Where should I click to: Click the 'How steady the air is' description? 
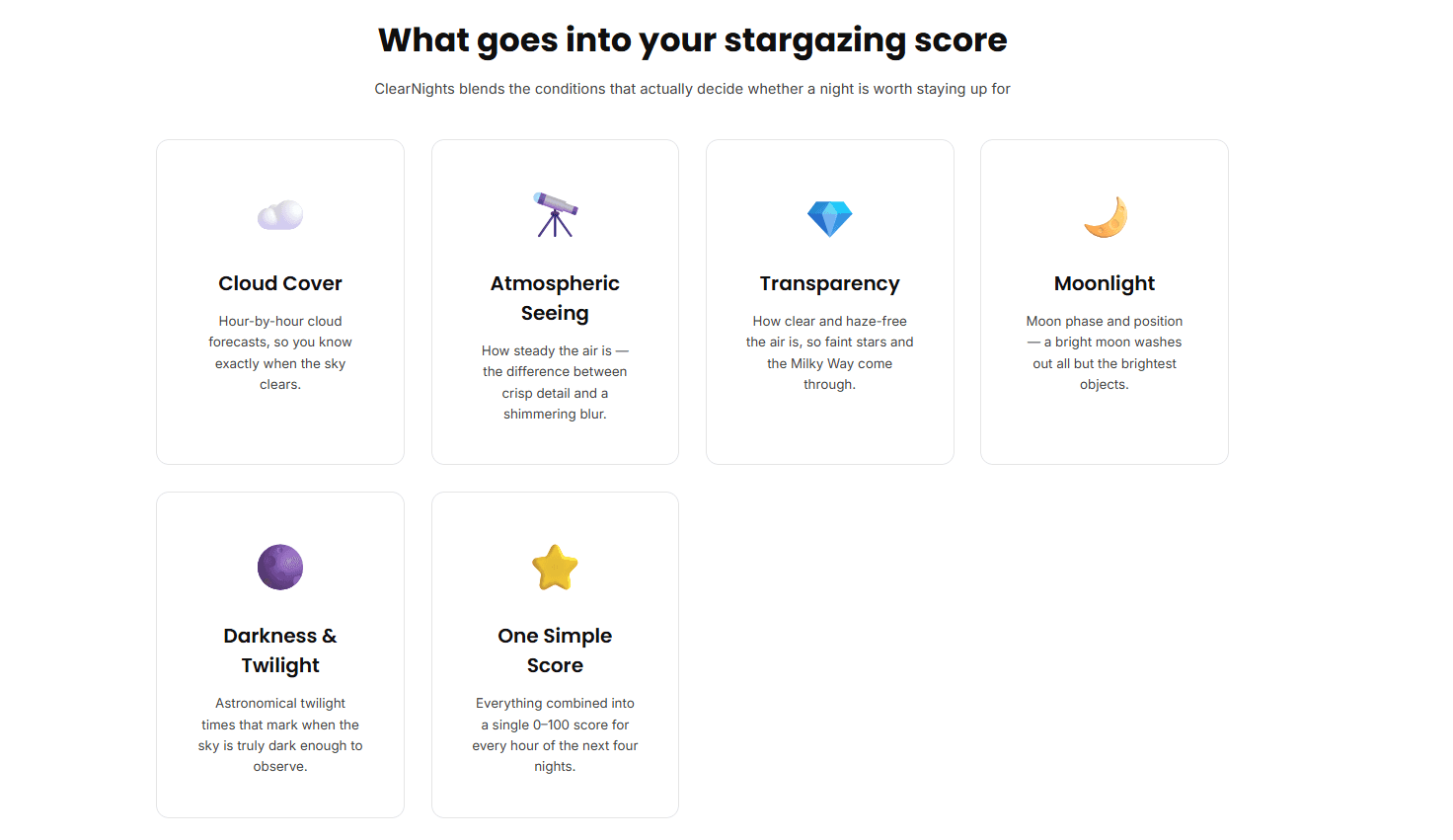point(555,382)
